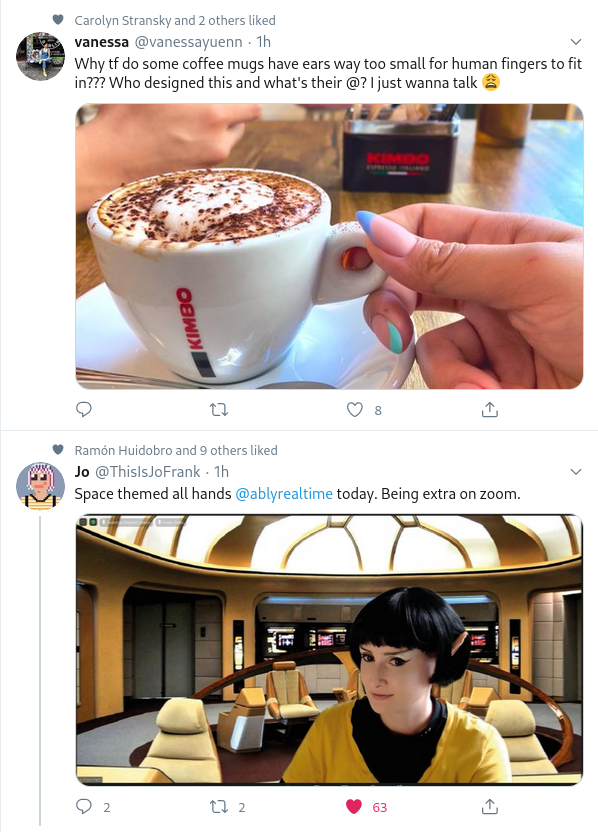Open the 1h timestamp on Jo's tweet
This screenshot has width=598, height=832.
[221, 471]
